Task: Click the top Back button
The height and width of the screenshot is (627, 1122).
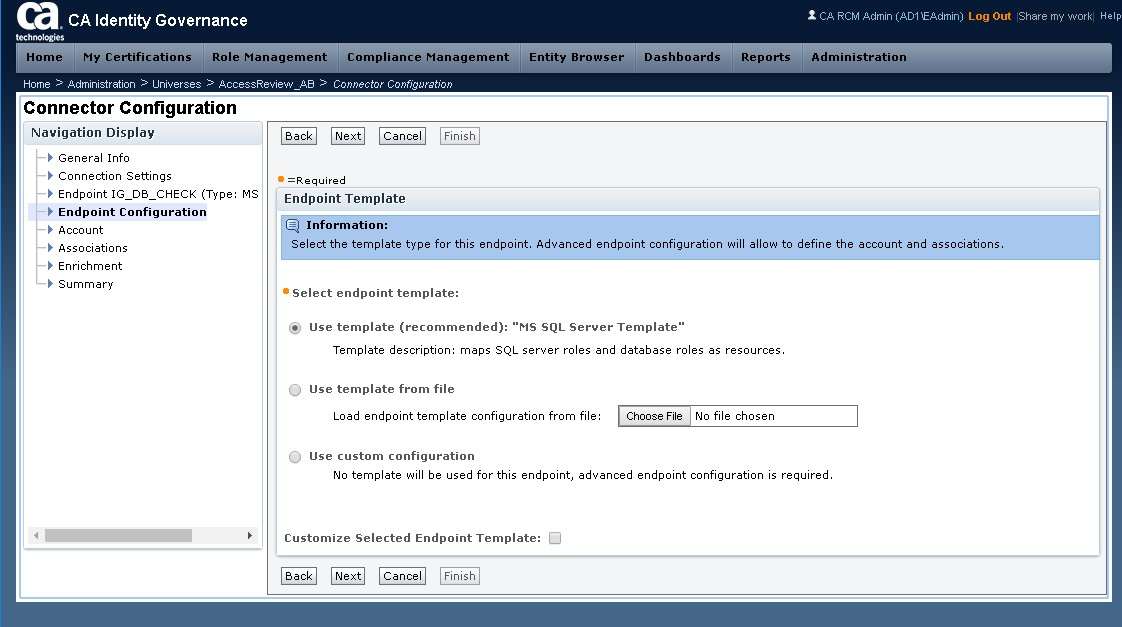Action: click(x=299, y=136)
